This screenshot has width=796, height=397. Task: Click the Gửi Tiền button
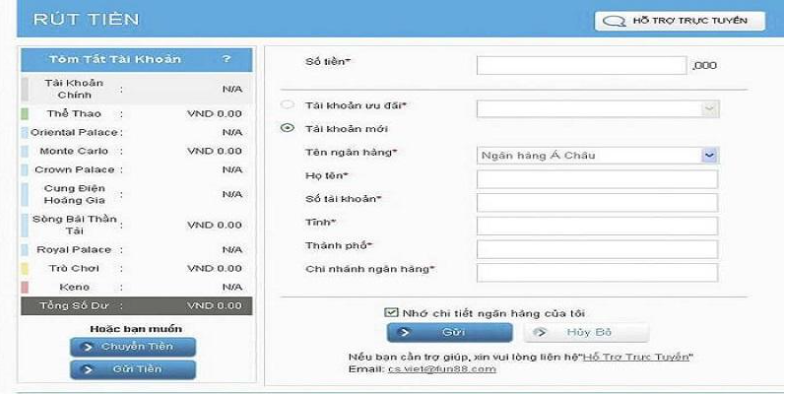pos(132,370)
